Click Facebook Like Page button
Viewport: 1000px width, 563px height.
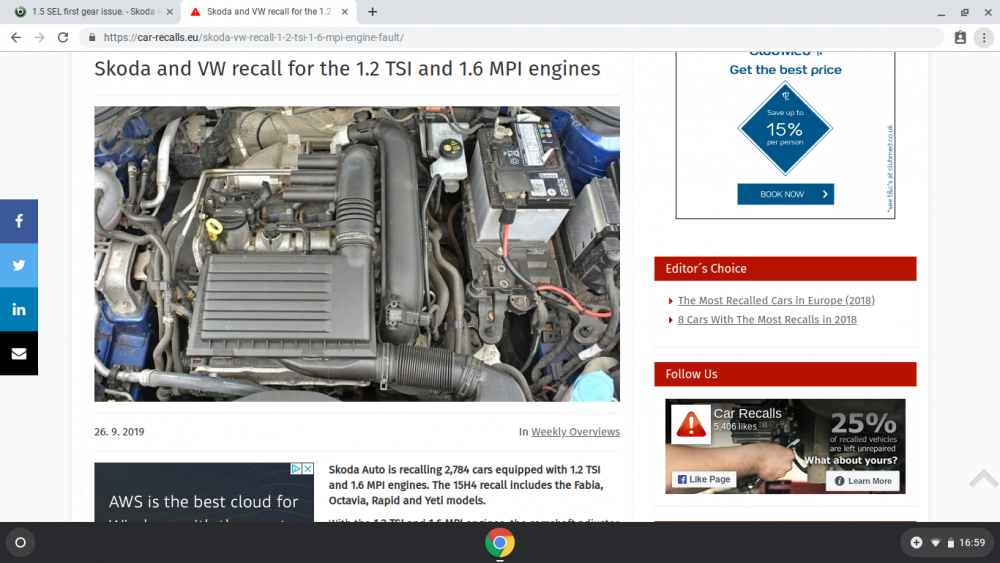point(704,479)
